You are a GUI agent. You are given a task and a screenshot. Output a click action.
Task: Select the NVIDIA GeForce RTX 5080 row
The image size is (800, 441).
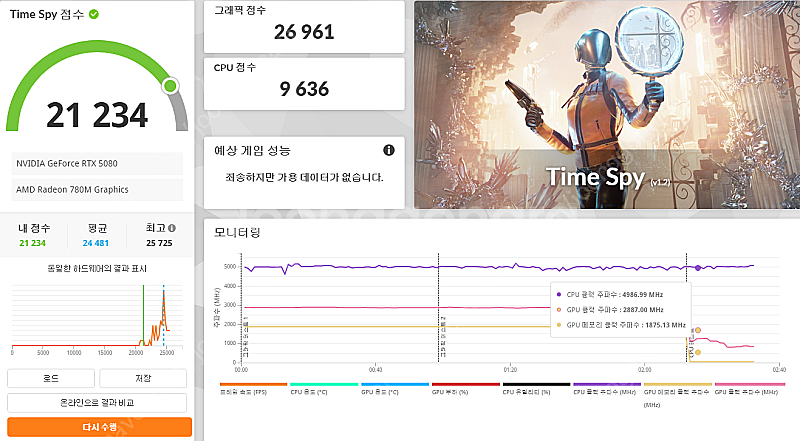97,163
